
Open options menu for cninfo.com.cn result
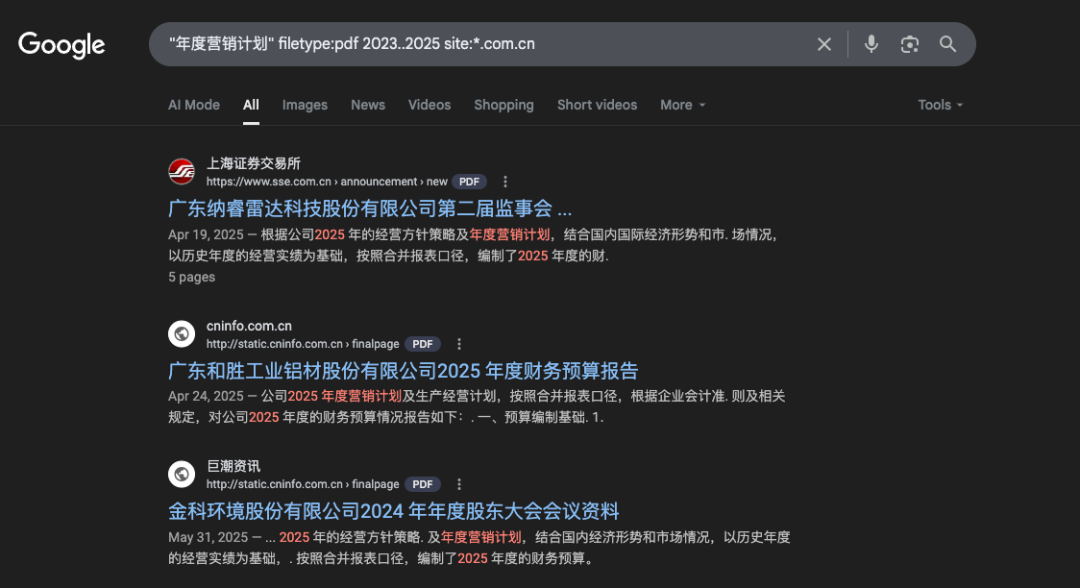tap(459, 344)
